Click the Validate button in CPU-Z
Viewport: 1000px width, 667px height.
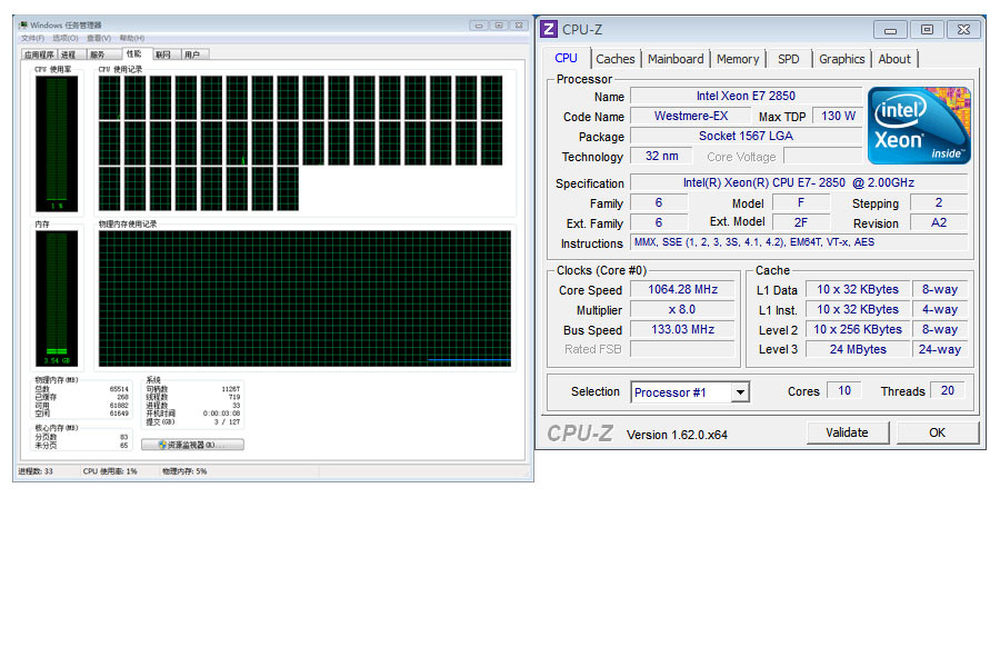[x=847, y=433]
